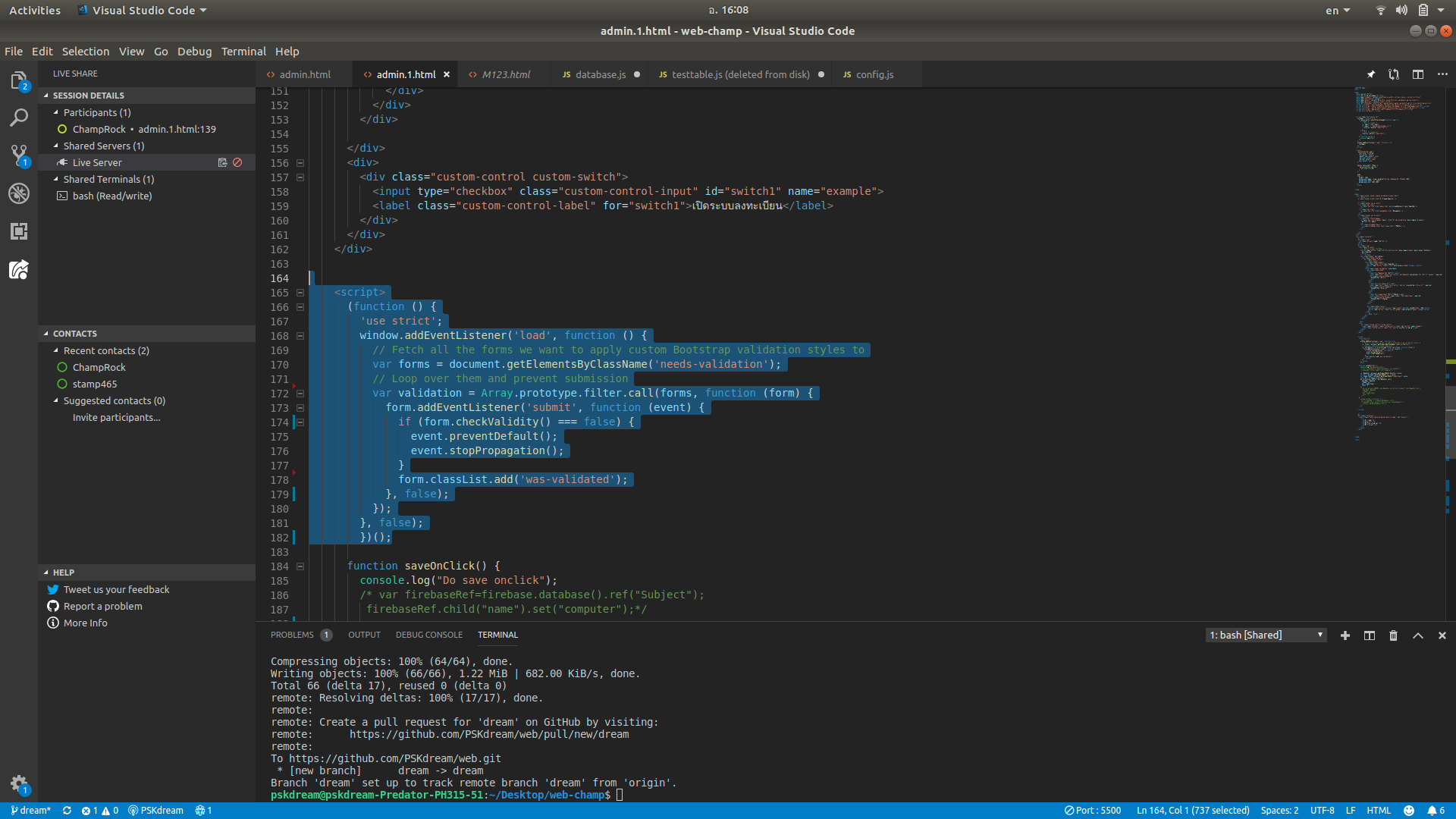Fold the code block at line 184
This screenshot has width=1456, height=819.
[x=300, y=566]
